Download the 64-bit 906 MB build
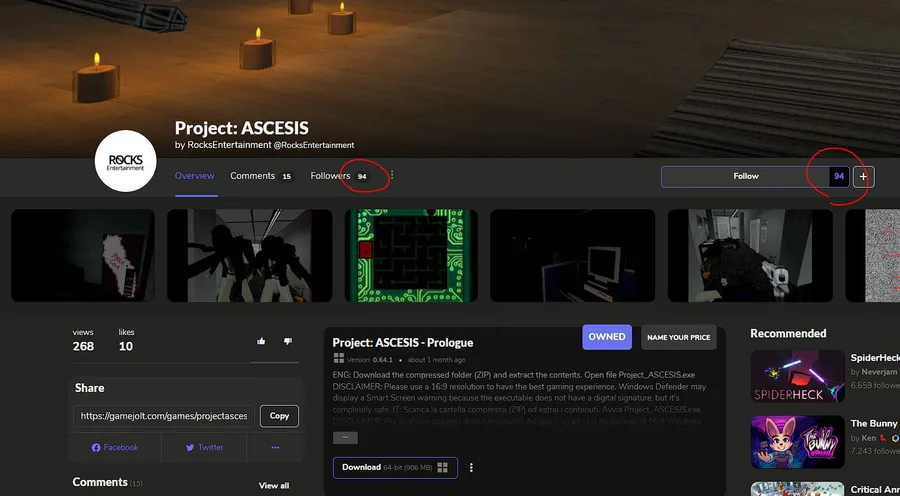Screen dimensions: 900x496 coord(395,468)
